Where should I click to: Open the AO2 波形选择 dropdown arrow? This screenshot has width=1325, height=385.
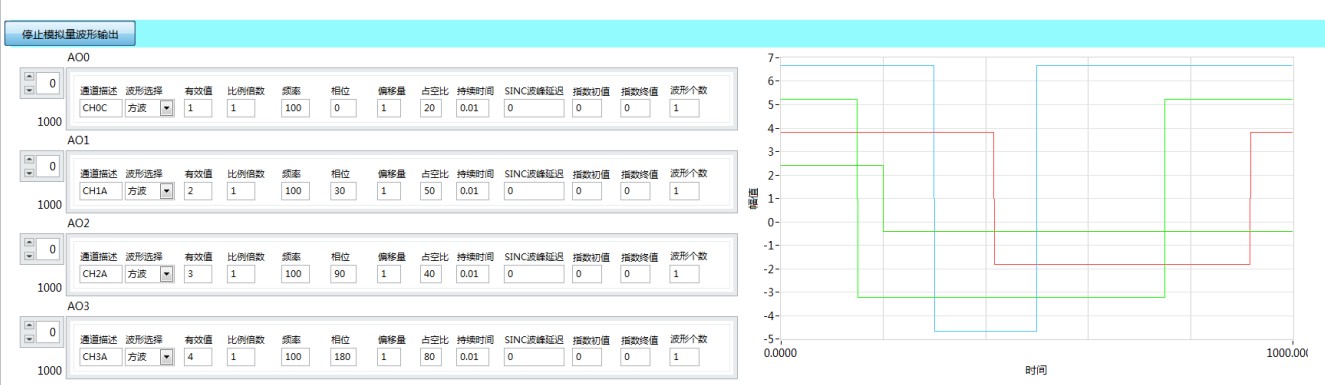166,274
